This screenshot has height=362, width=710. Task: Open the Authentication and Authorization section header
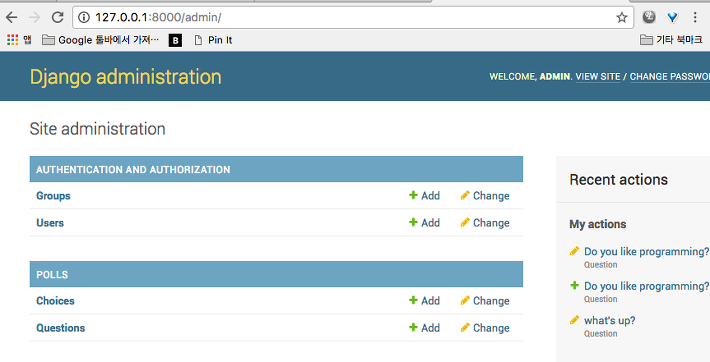(133, 169)
